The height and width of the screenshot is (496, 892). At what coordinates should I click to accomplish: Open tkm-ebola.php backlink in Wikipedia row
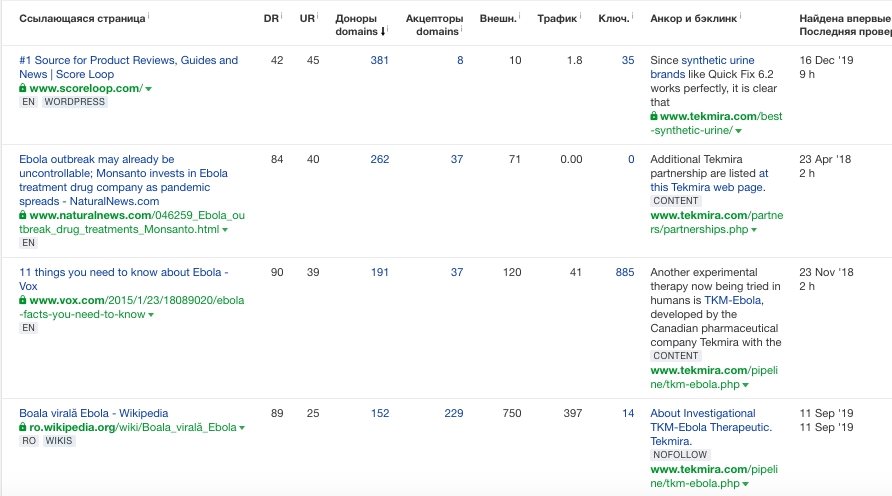(714, 476)
